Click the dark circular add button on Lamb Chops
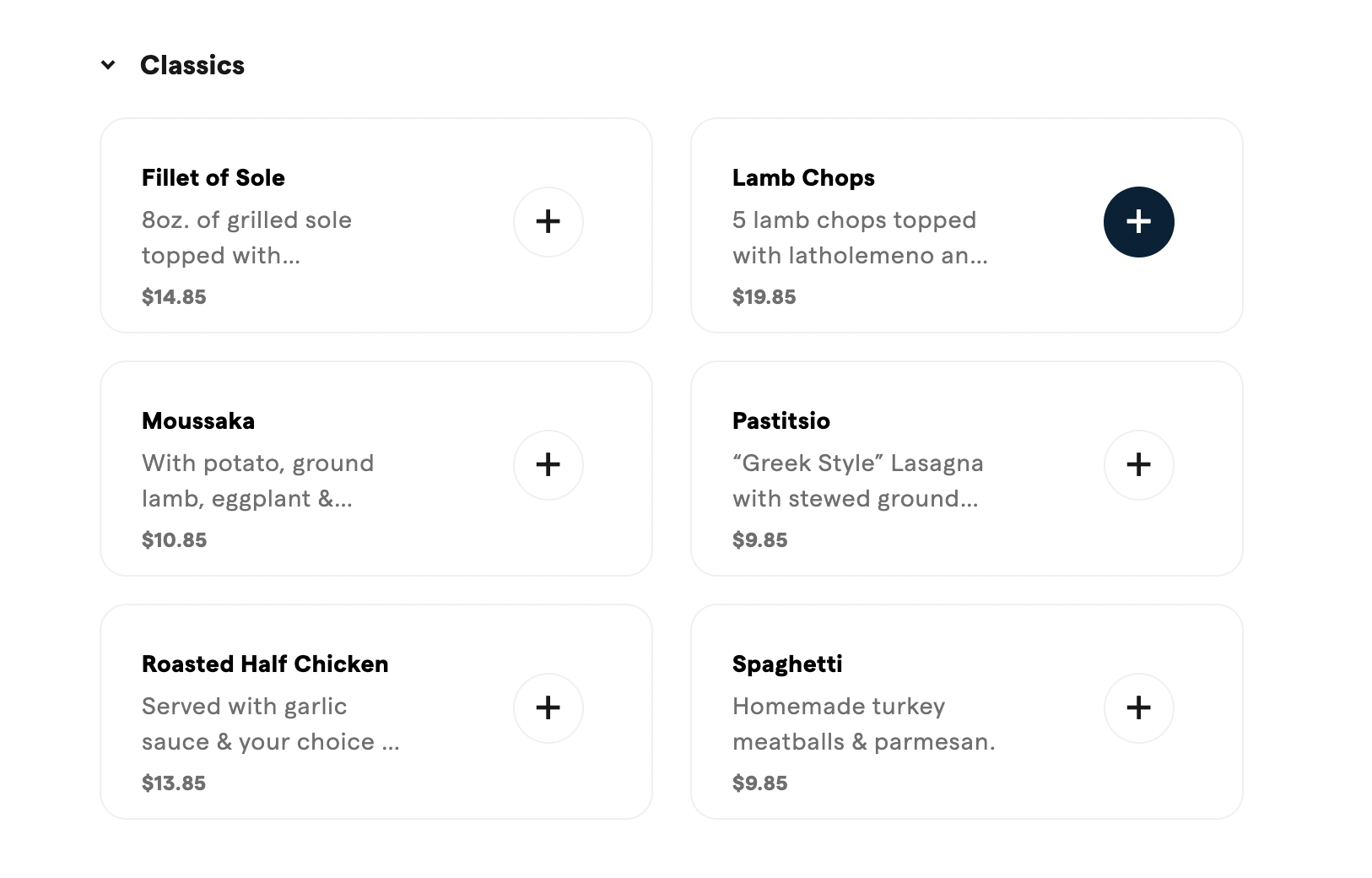 click(1139, 221)
